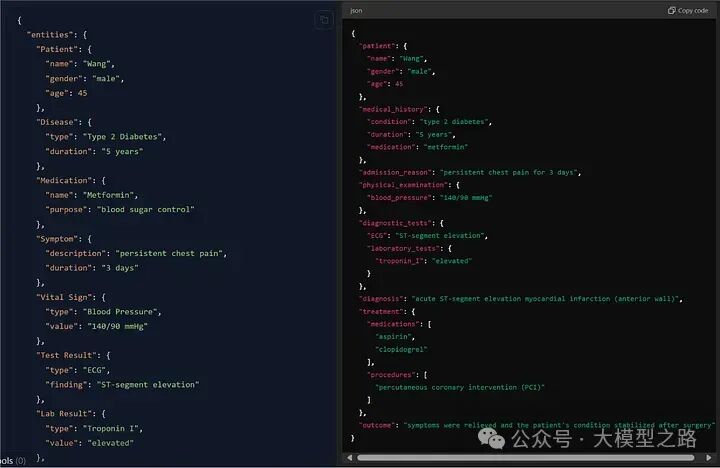Open the Tools (0) tab at bottom left
Viewport: 720px width, 468px height.
coord(12,459)
